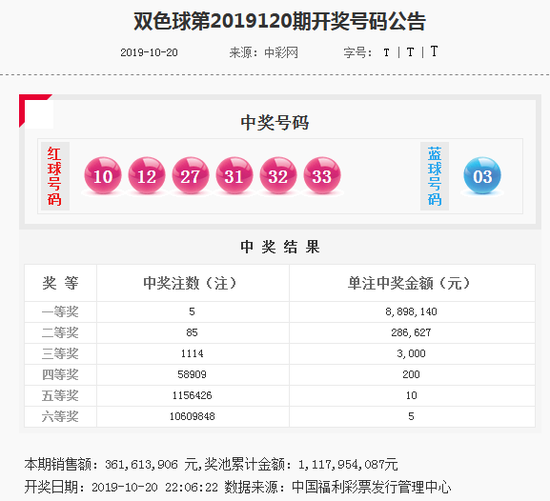
Task: Click red ball number 10
Action: (x=103, y=175)
